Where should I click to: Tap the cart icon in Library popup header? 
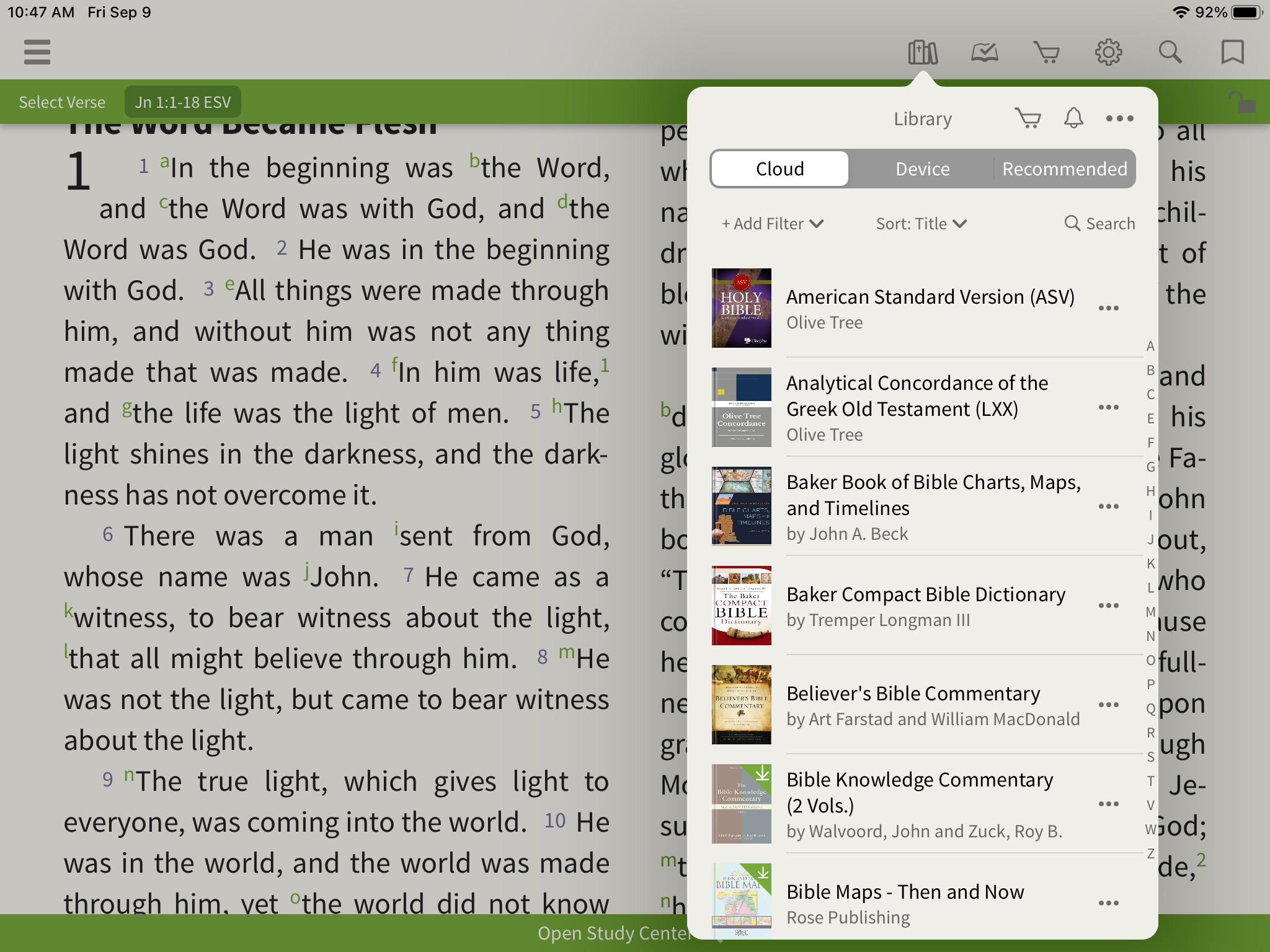point(1028,118)
